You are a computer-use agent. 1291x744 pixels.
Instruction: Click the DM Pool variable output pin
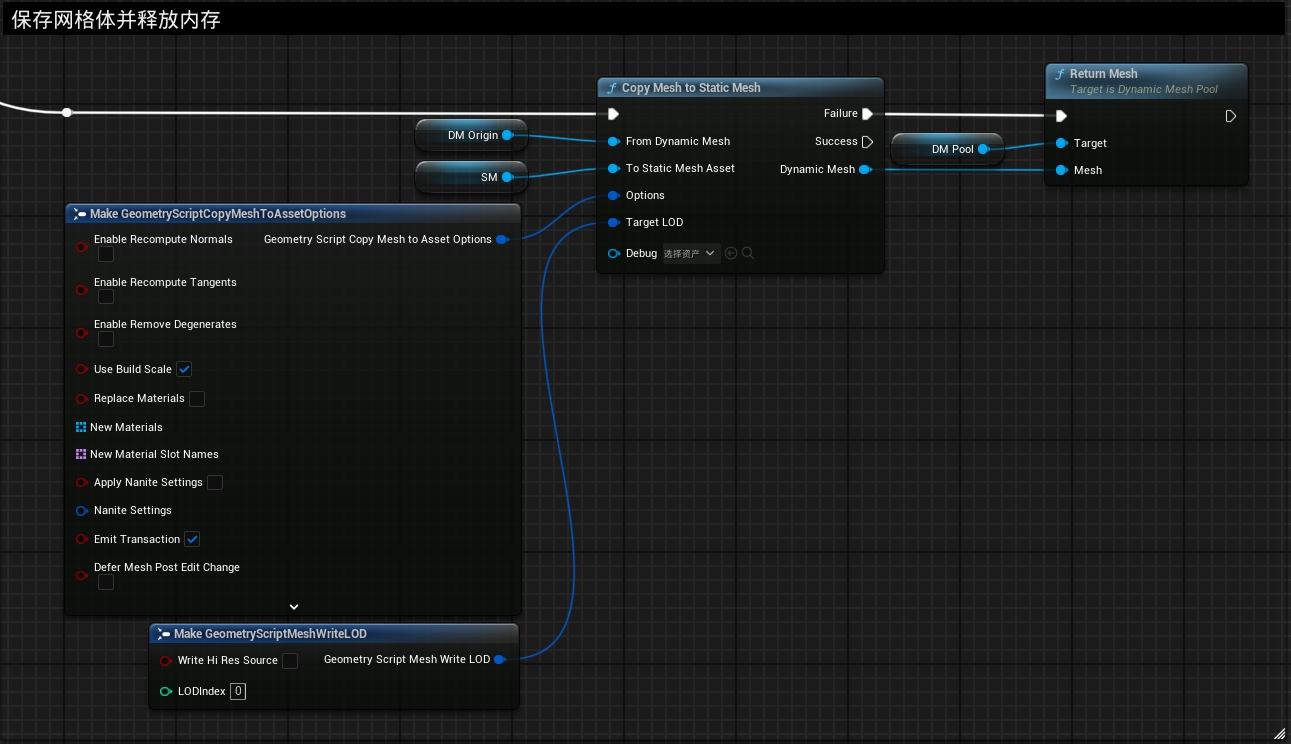click(x=983, y=149)
